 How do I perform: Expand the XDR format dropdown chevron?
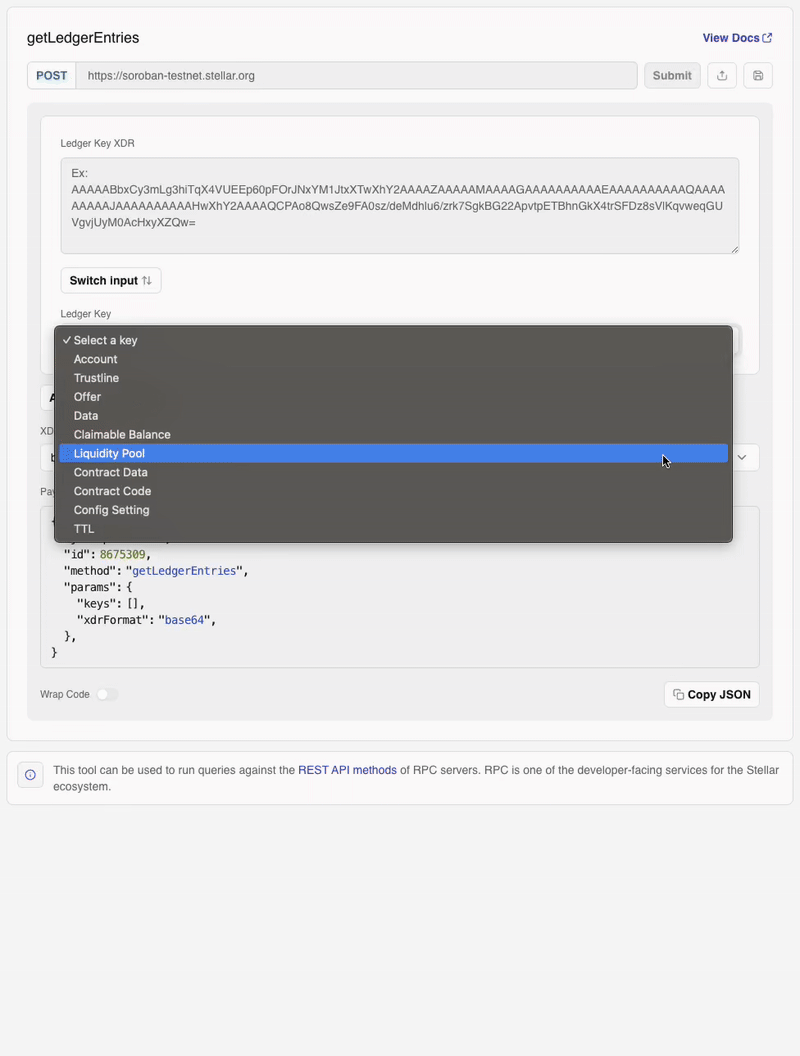click(742, 457)
